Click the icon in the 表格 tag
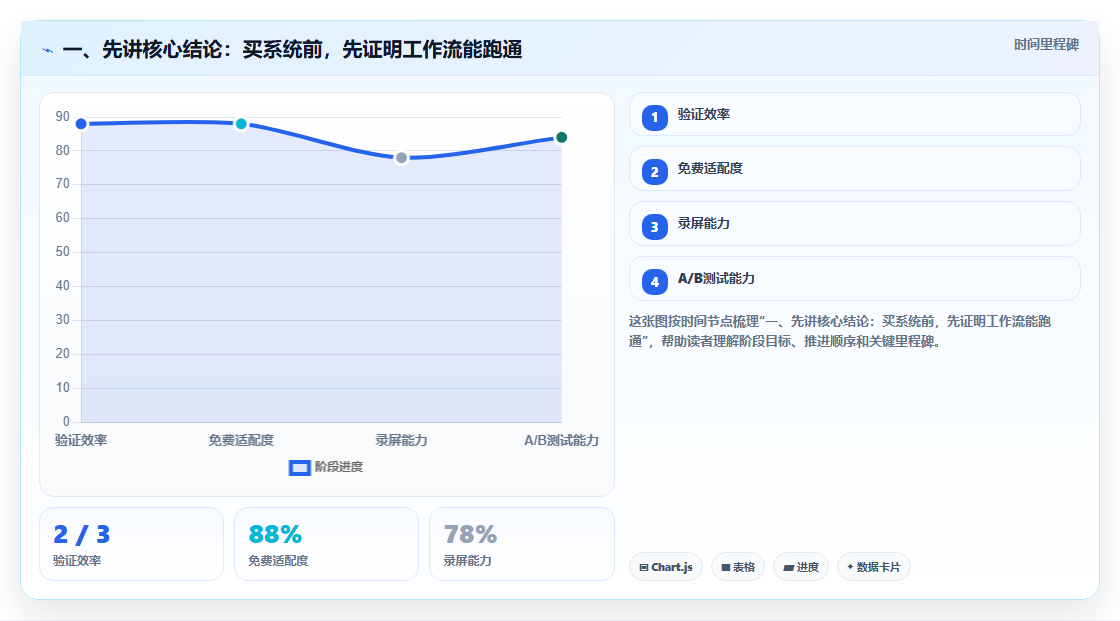The height and width of the screenshot is (621, 1120). click(x=726, y=567)
